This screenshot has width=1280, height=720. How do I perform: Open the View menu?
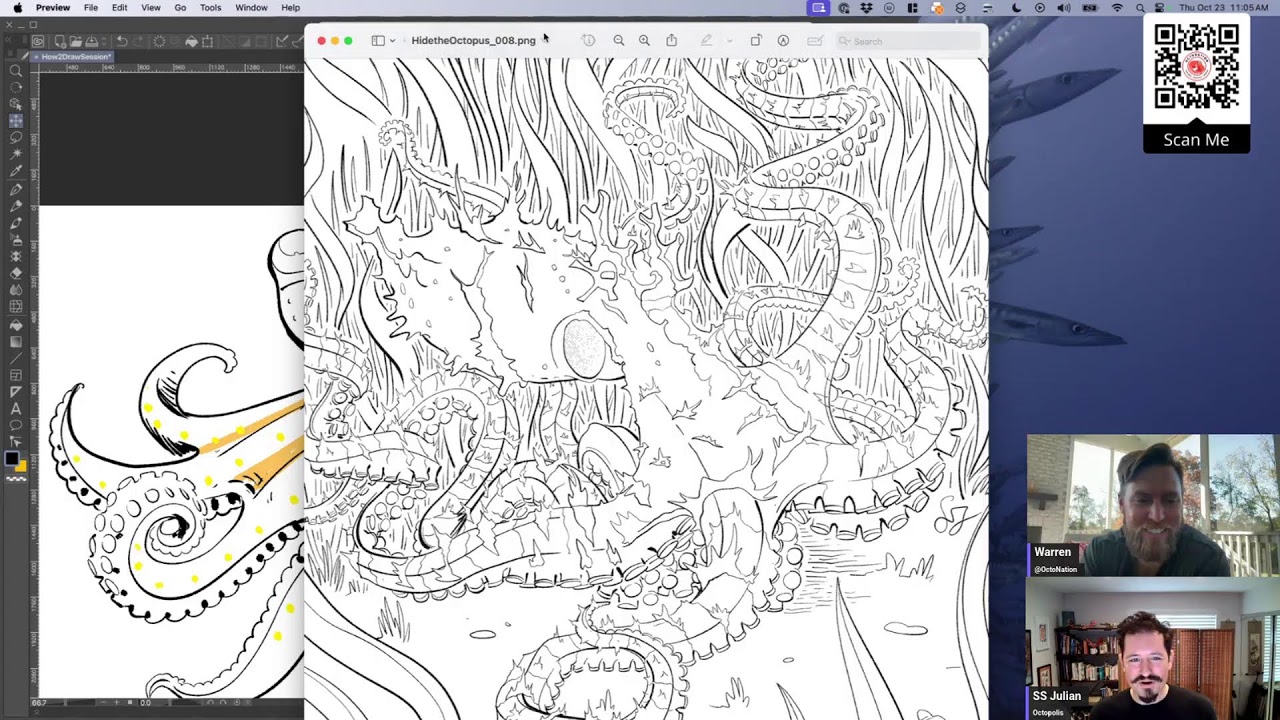[151, 7]
